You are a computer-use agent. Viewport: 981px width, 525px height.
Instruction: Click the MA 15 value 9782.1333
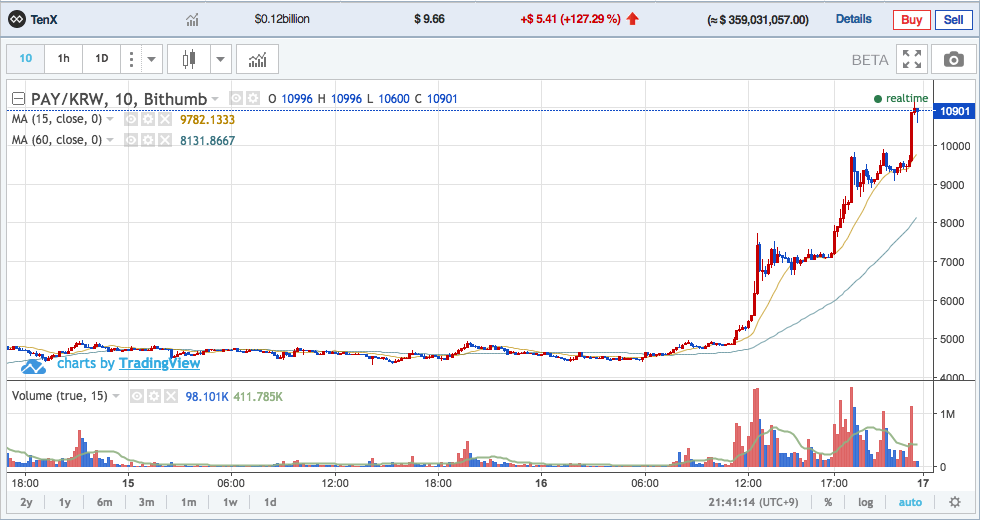[x=208, y=120]
